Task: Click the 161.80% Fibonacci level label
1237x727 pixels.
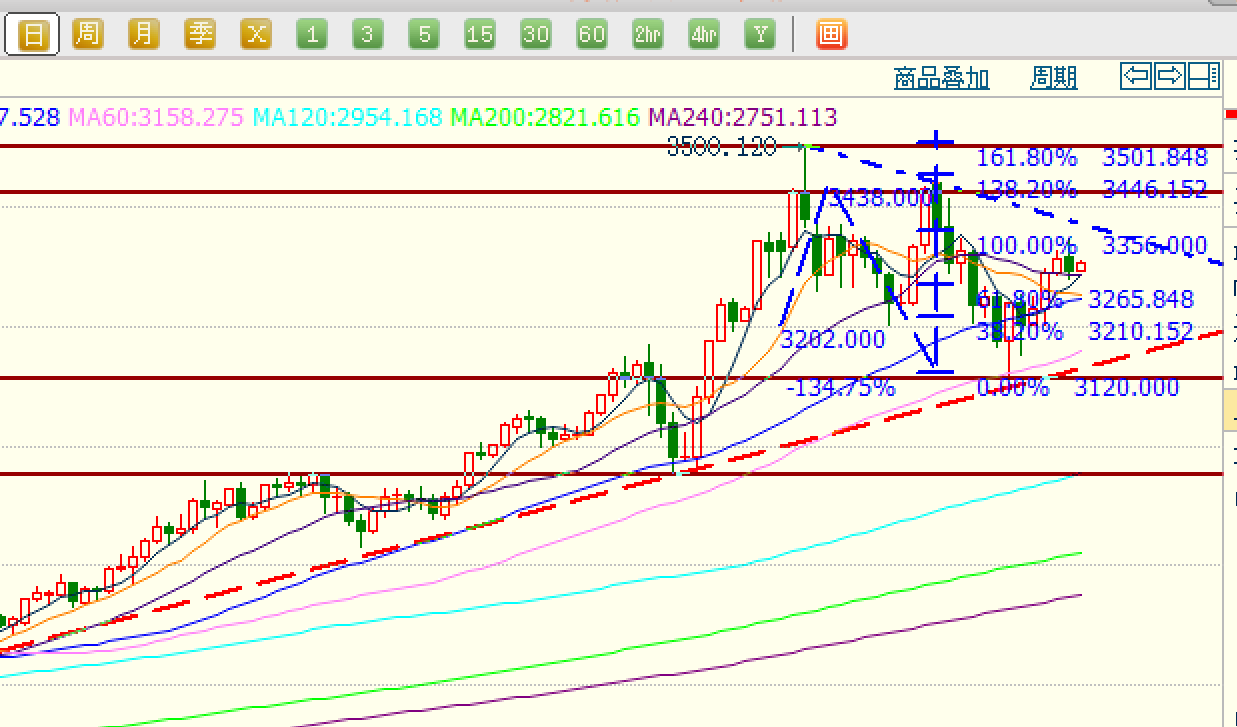Action: tap(1027, 157)
